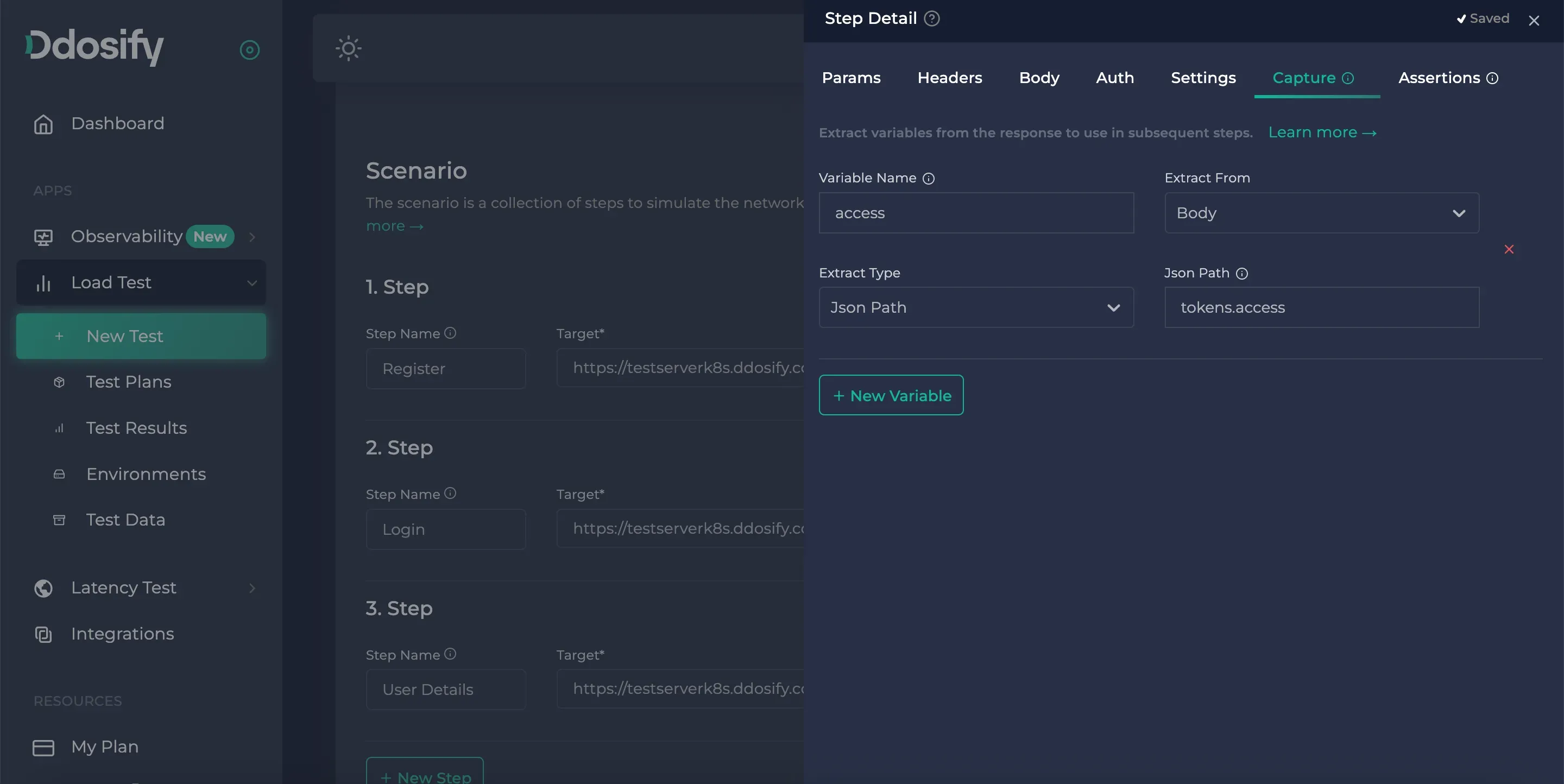Open Dashboard from the sidebar home icon
Viewport: 1564px width, 784px height.
pos(43,124)
